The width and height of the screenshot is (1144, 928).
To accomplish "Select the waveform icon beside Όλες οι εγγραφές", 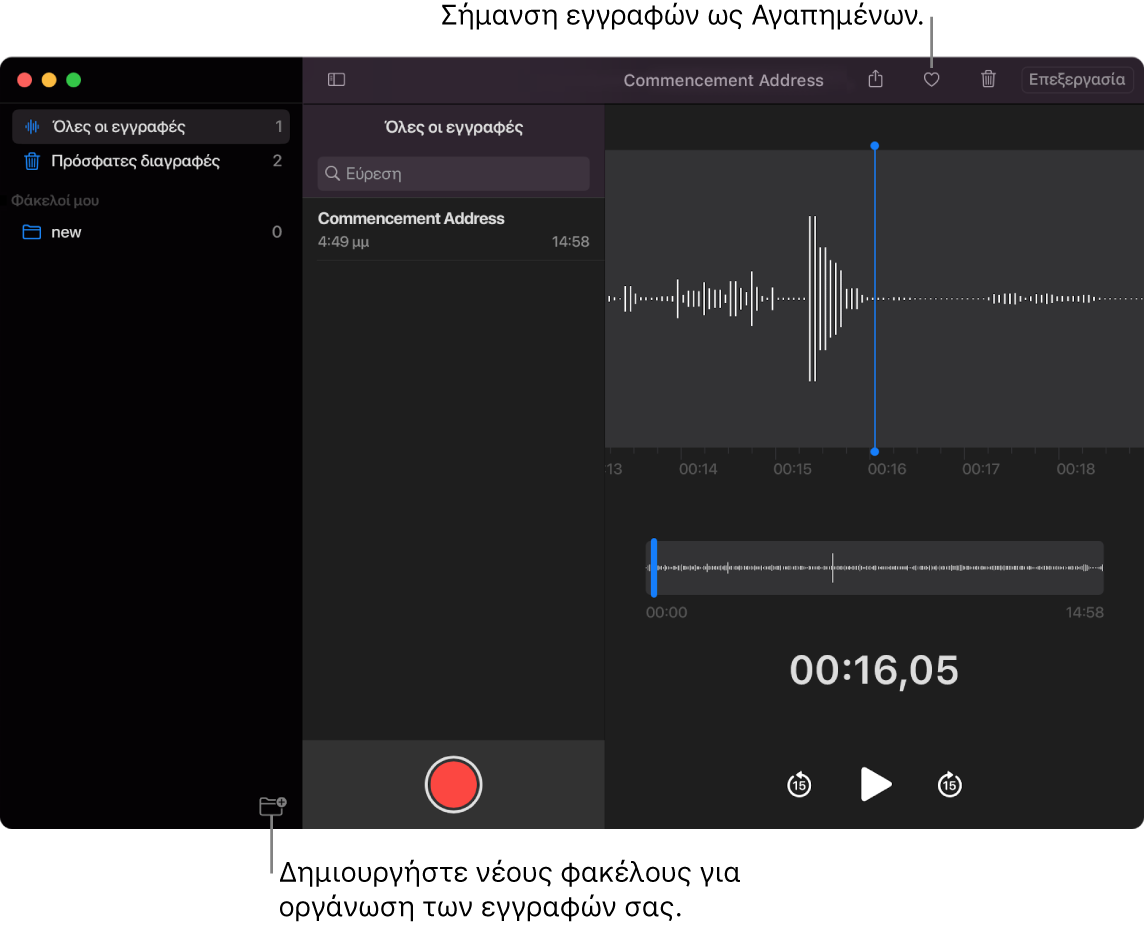I will tap(30, 127).
